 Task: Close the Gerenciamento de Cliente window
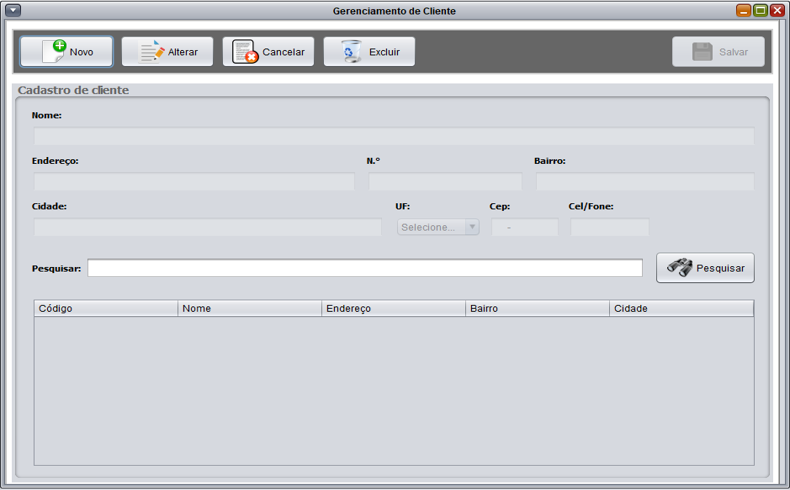[x=777, y=11]
